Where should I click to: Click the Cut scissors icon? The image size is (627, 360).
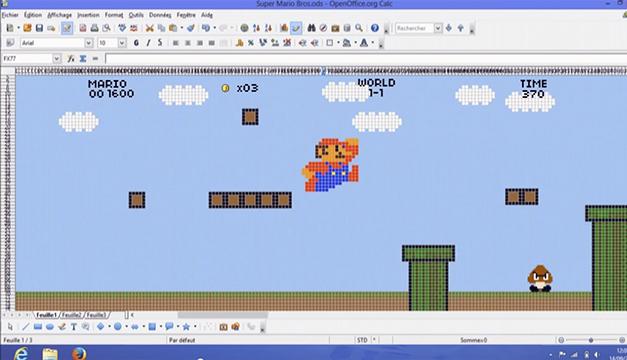coord(150,28)
